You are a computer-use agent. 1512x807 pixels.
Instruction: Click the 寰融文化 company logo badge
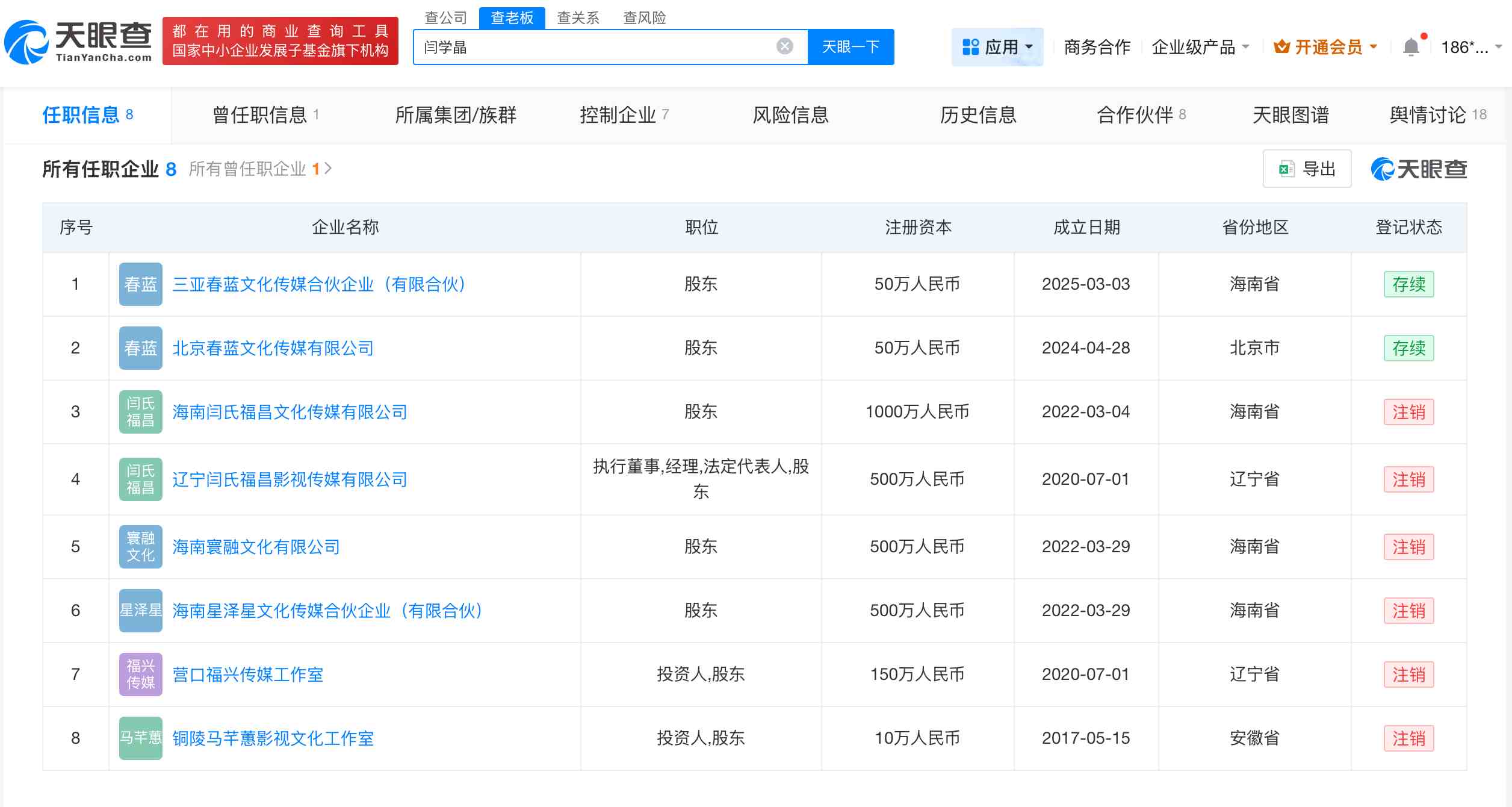coord(140,547)
